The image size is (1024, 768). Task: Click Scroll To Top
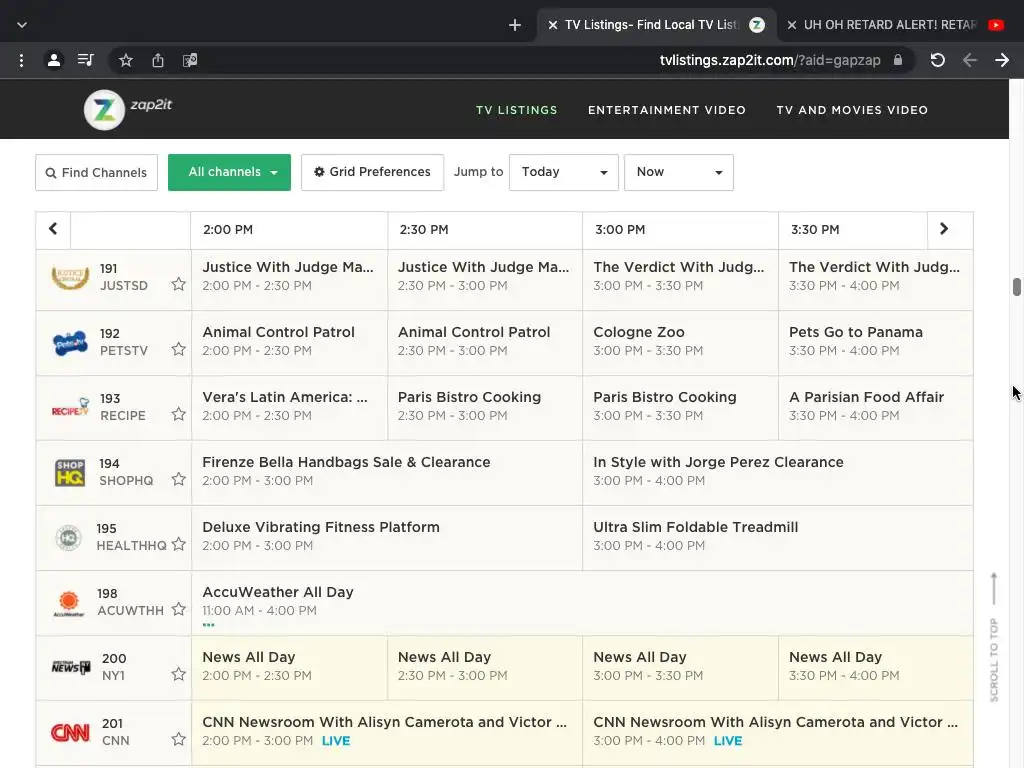point(994,637)
